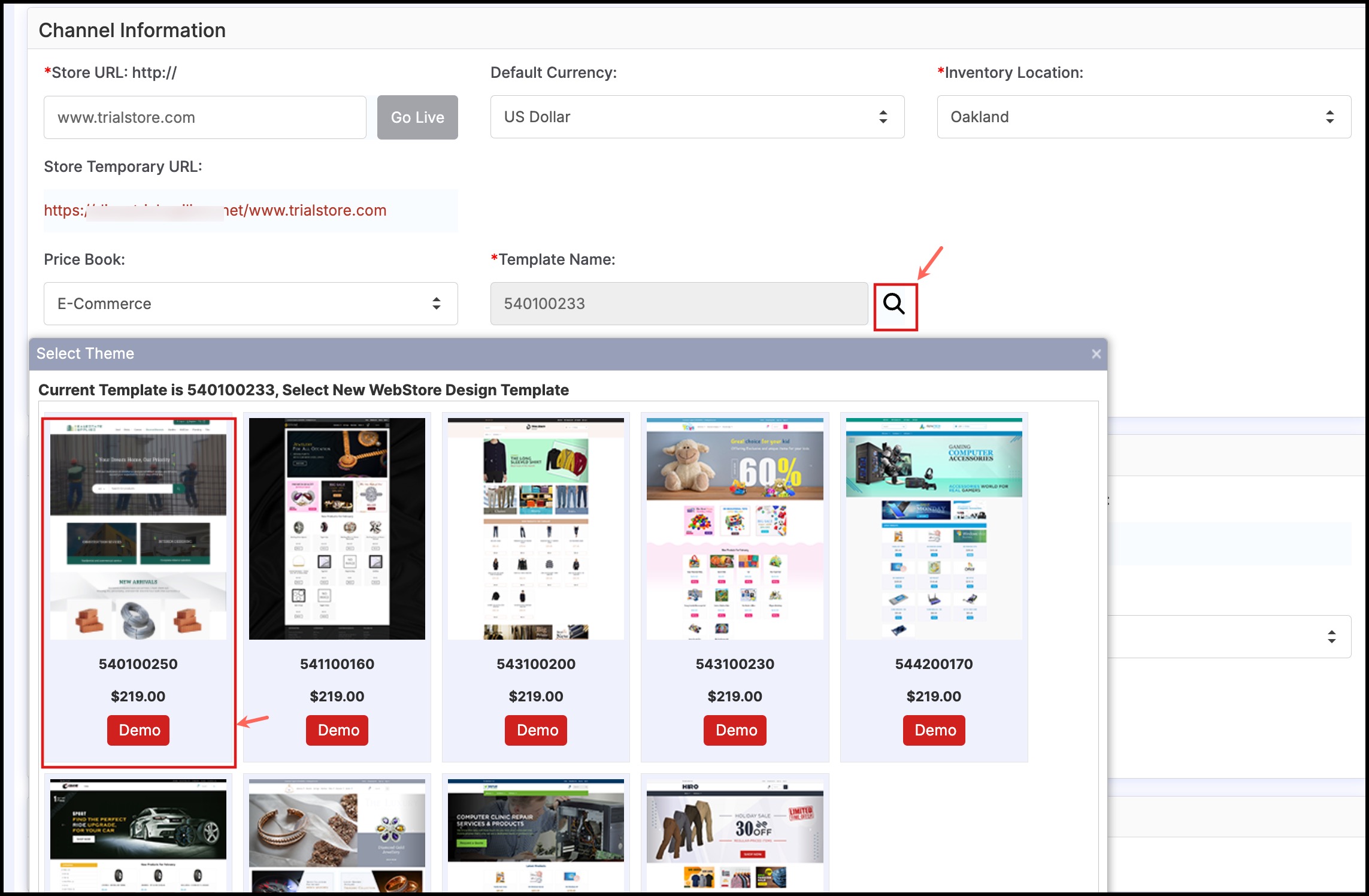The image size is (1369, 896).
Task: Click template number 541100160 label
Action: click(x=337, y=664)
